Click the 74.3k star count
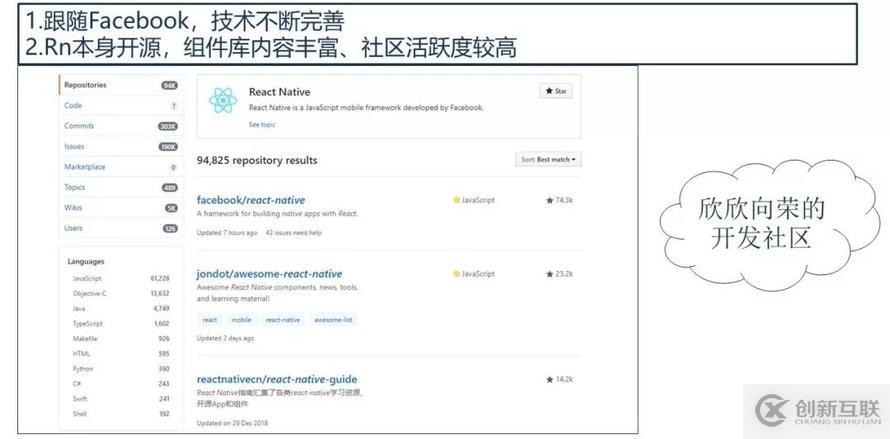 [560, 200]
